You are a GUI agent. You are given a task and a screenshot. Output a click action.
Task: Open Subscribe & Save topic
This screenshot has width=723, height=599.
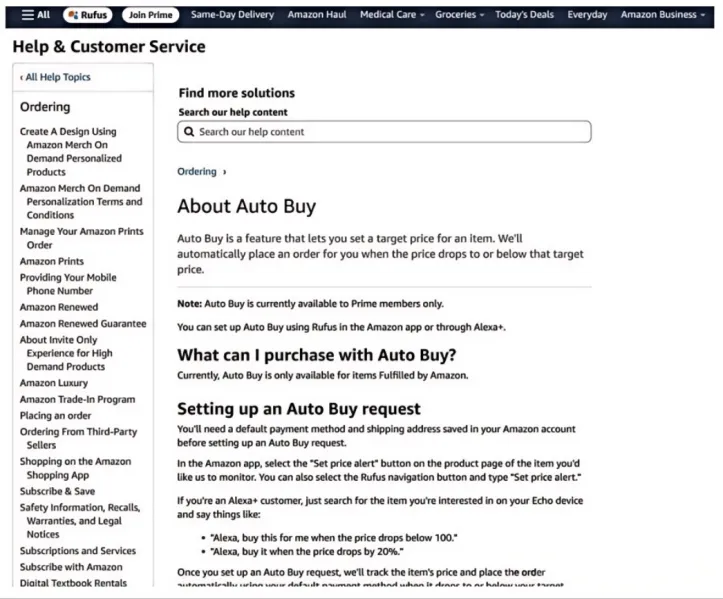[x=57, y=491]
